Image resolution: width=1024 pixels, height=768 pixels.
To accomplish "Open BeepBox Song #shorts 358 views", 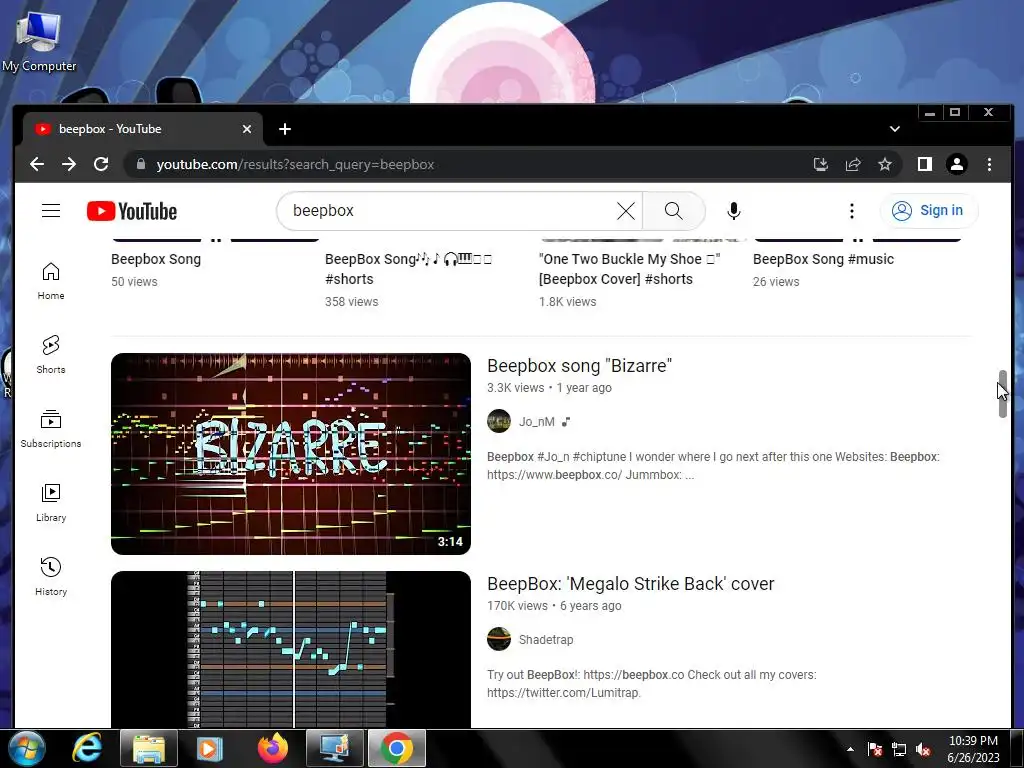I will (x=409, y=269).
